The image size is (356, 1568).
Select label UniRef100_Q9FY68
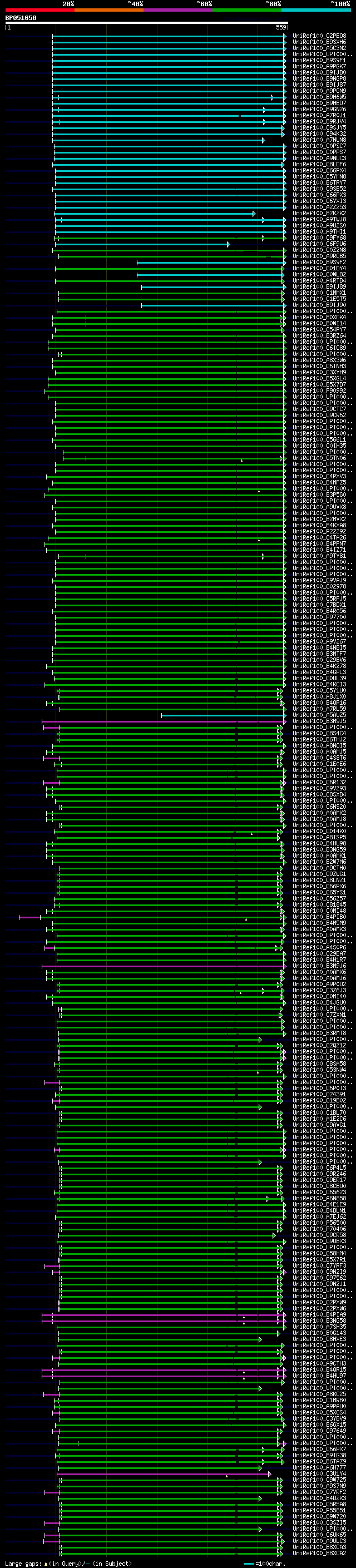[319, 238]
